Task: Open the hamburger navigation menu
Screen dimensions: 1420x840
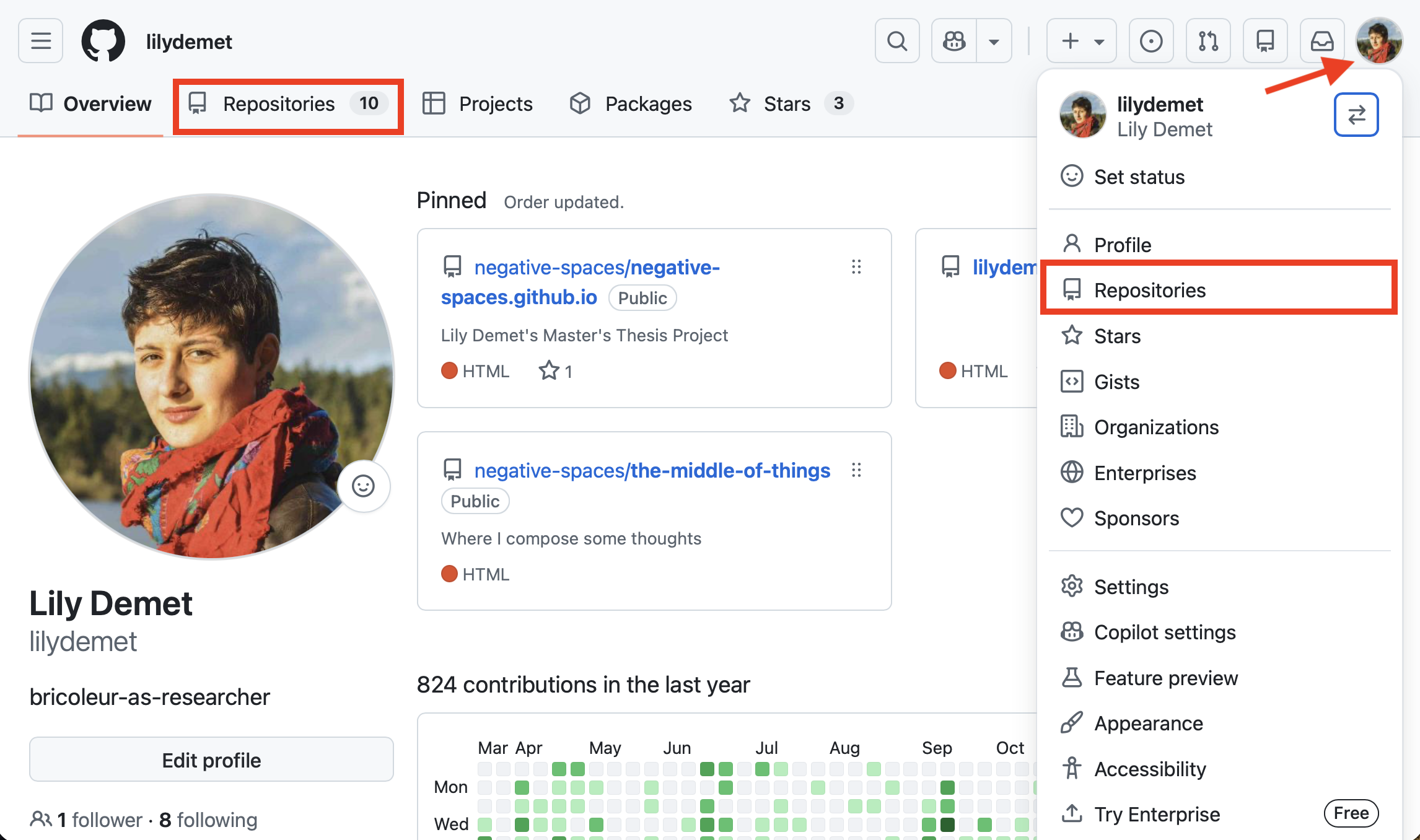Action: 41,42
